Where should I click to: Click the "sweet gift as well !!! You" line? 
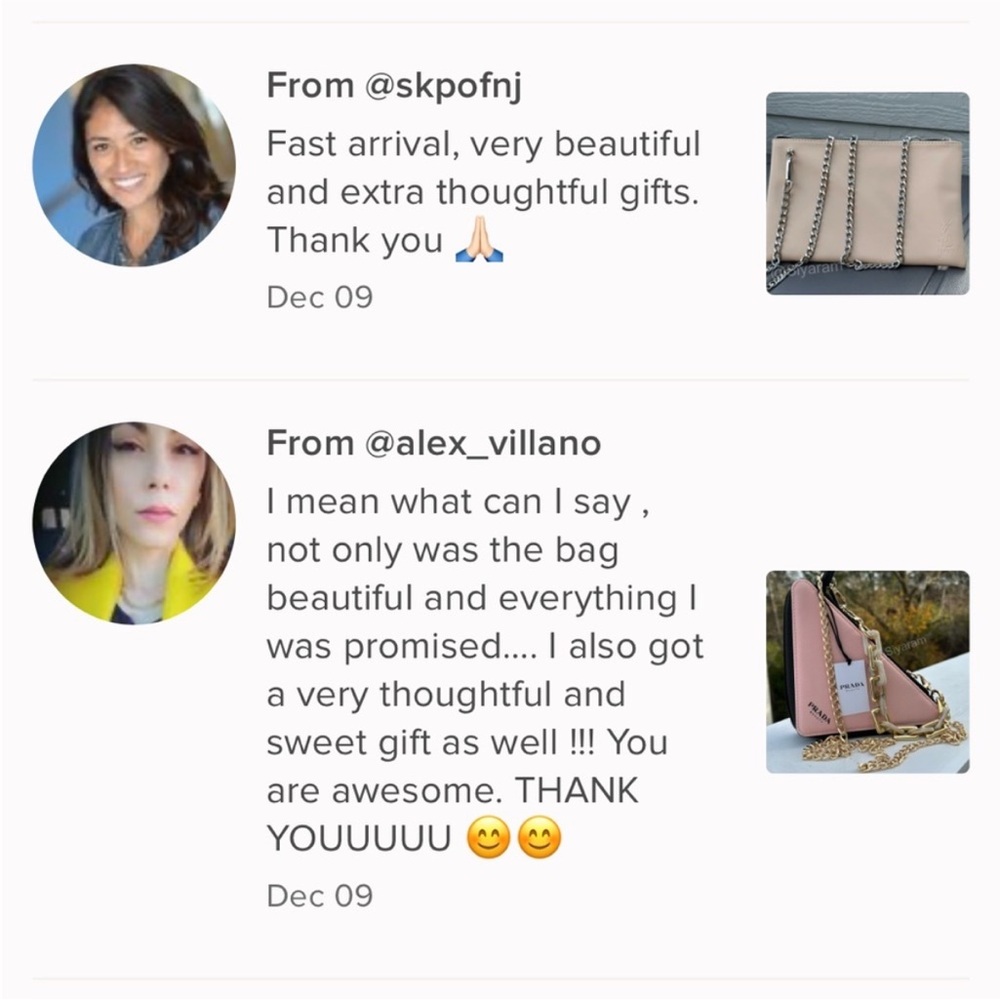pyautogui.click(x=468, y=743)
